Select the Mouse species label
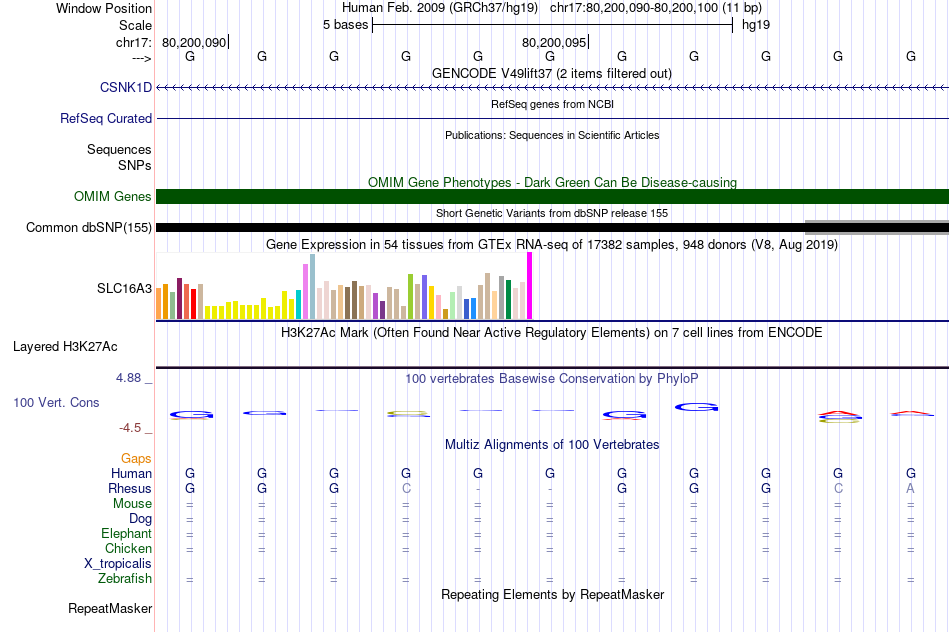This screenshot has height=632, width=950. click(x=133, y=504)
